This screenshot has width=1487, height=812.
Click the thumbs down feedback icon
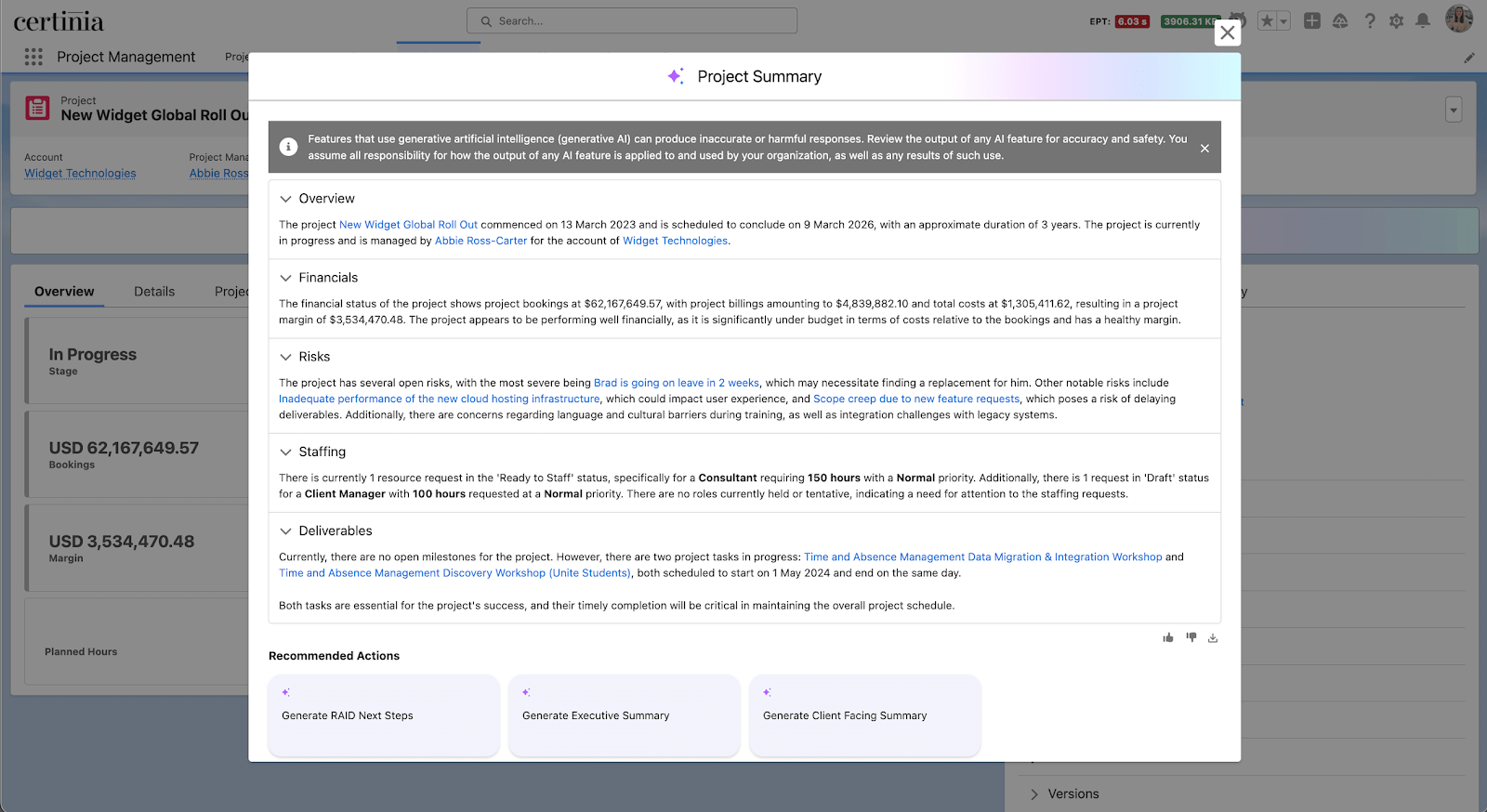(x=1191, y=637)
